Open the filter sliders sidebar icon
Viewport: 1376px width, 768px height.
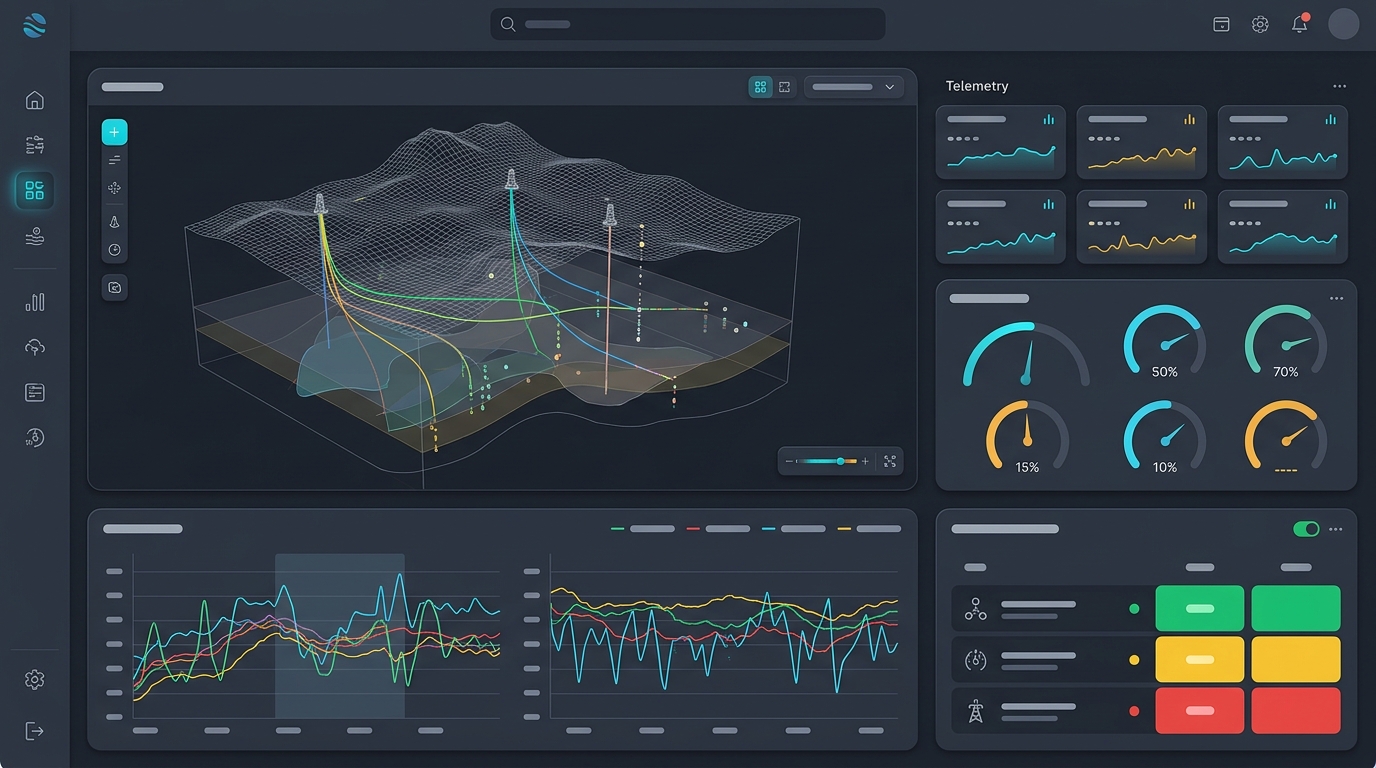pyautogui.click(x=34, y=146)
